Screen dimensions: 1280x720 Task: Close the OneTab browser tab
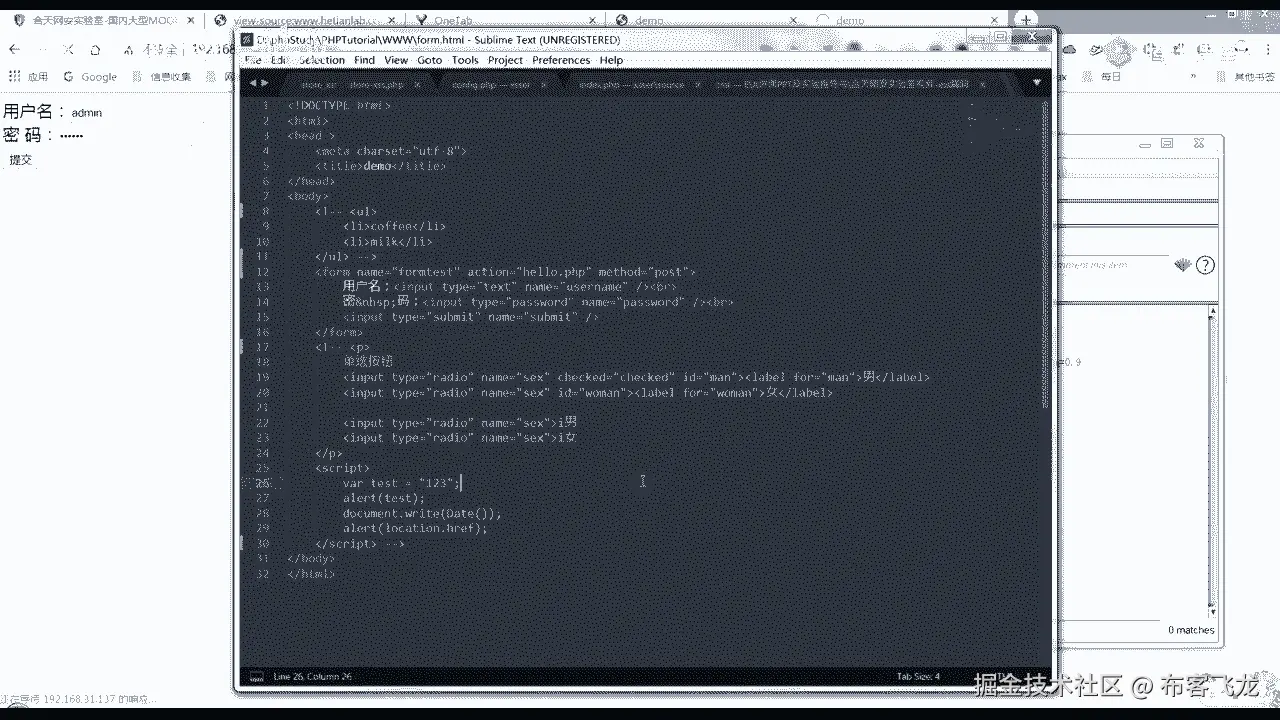(590, 20)
